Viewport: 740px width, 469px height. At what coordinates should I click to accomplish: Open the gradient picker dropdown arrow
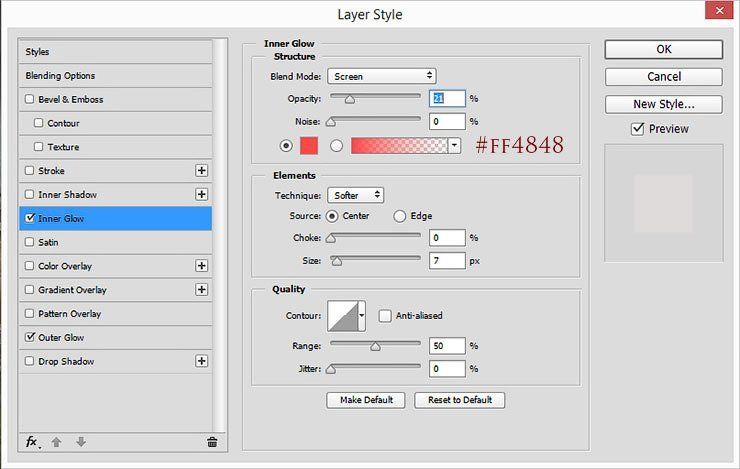tap(454, 146)
